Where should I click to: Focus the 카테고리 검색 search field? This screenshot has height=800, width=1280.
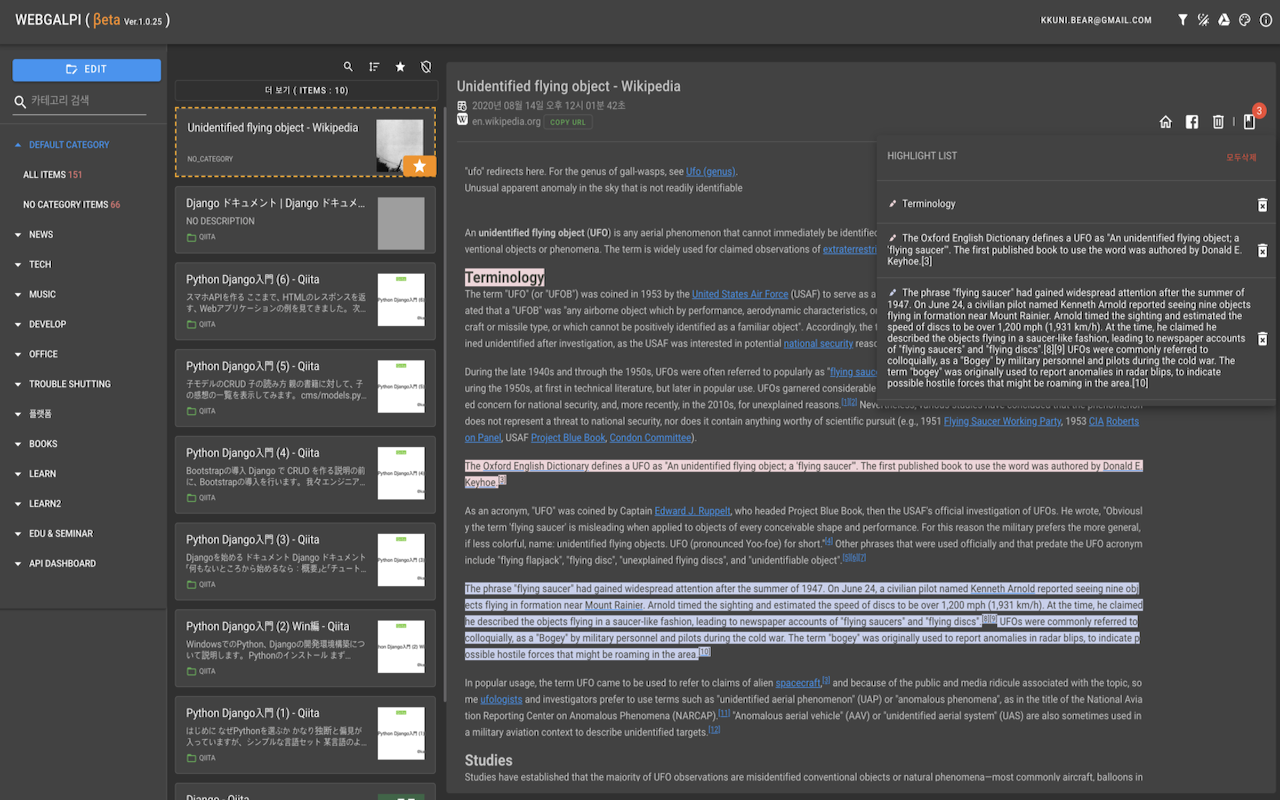(x=87, y=101)
